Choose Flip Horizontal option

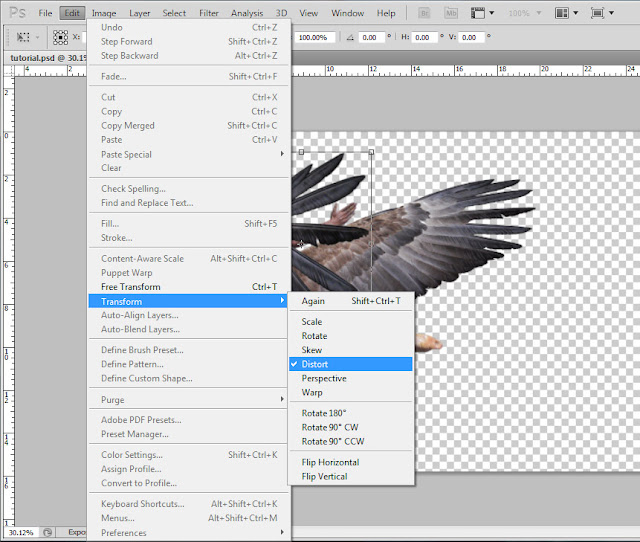pos(350,462)
